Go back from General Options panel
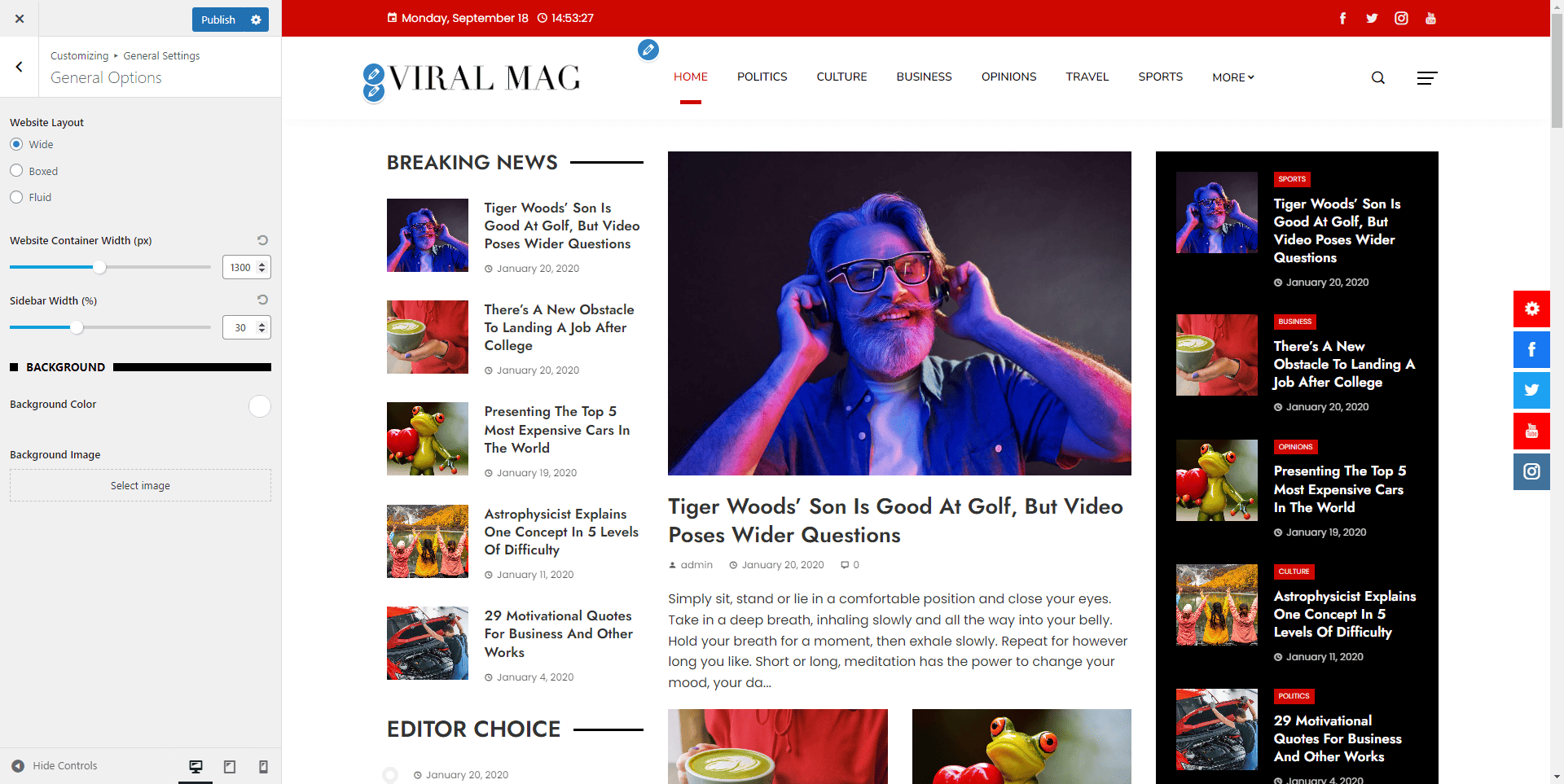Image resolution: width=1564 pixels, height=784 pixels. point(20,67)
